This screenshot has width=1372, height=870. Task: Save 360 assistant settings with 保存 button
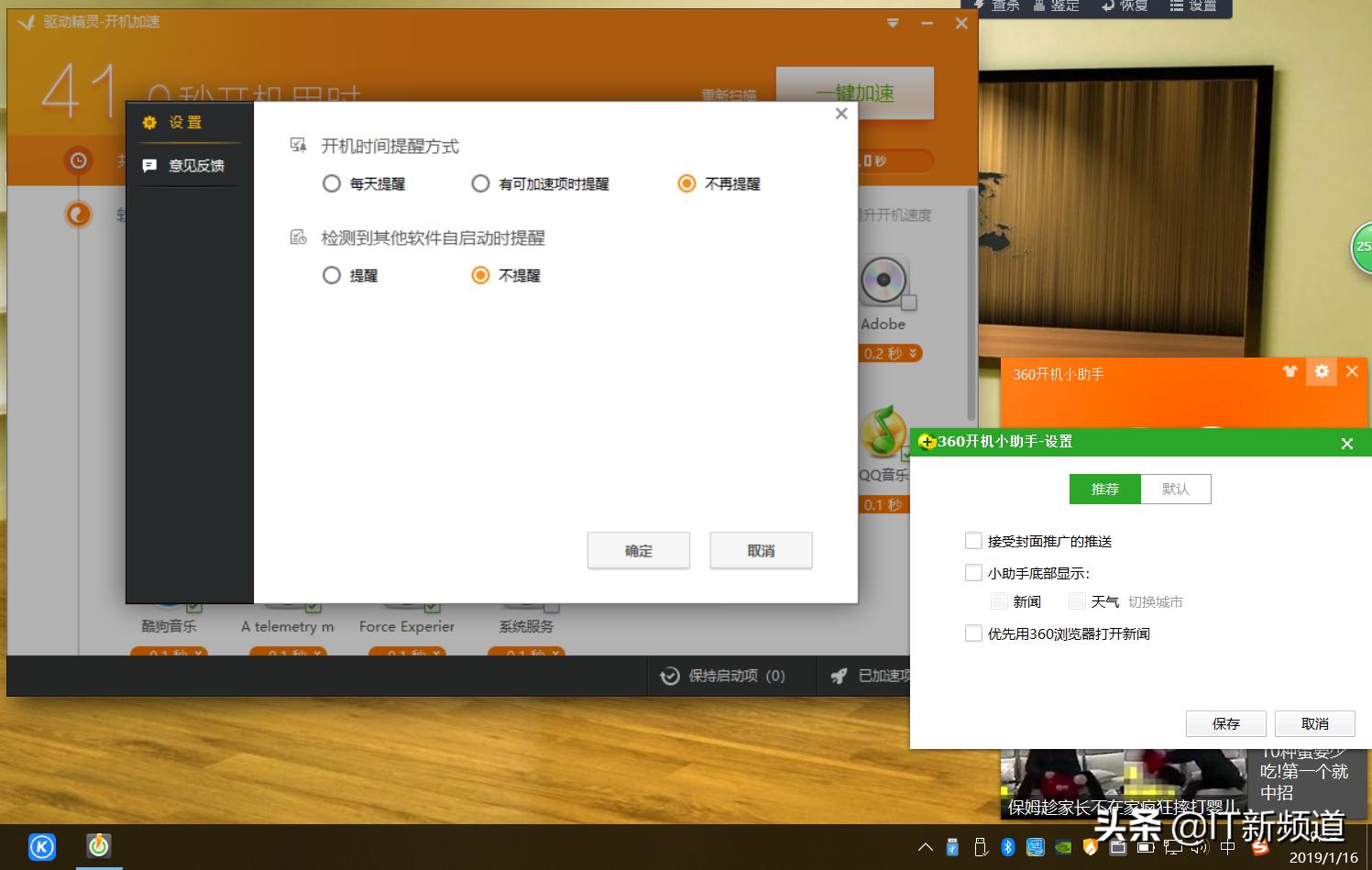[1225, 723]
